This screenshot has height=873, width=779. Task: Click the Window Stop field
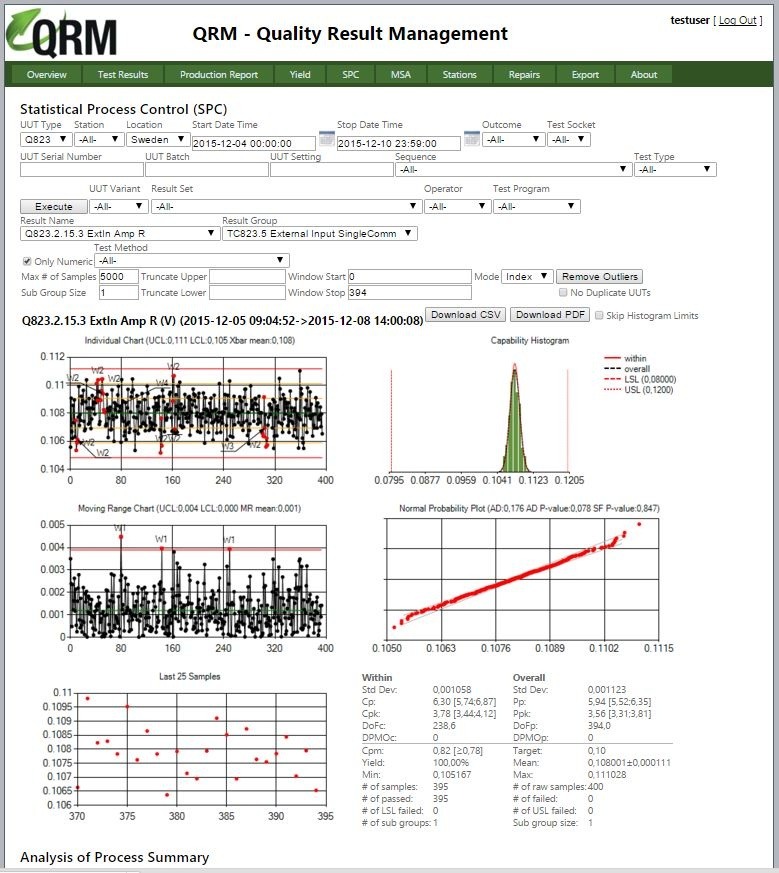(410, 292)
